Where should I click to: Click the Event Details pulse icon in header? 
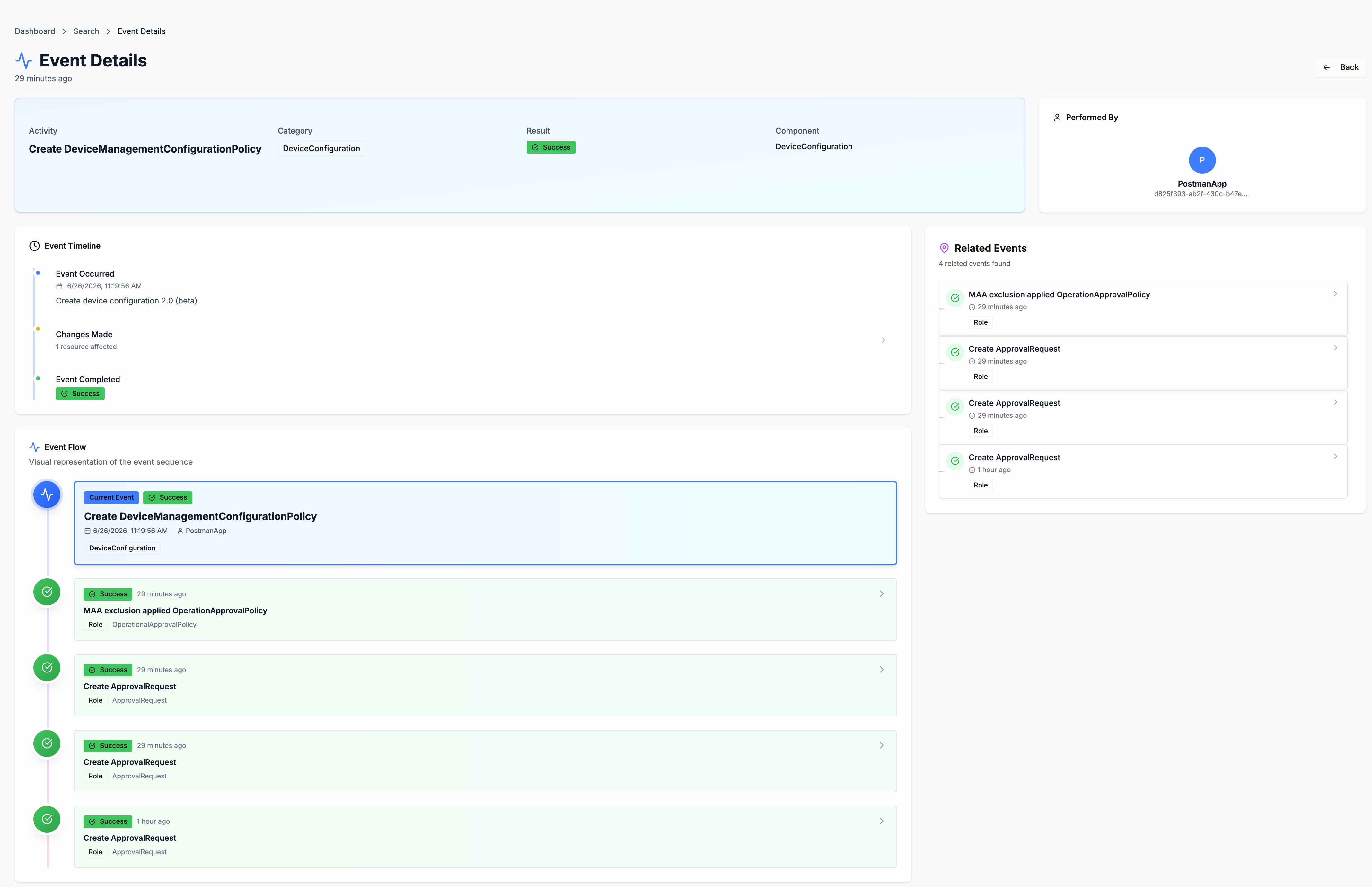point(24,60)
